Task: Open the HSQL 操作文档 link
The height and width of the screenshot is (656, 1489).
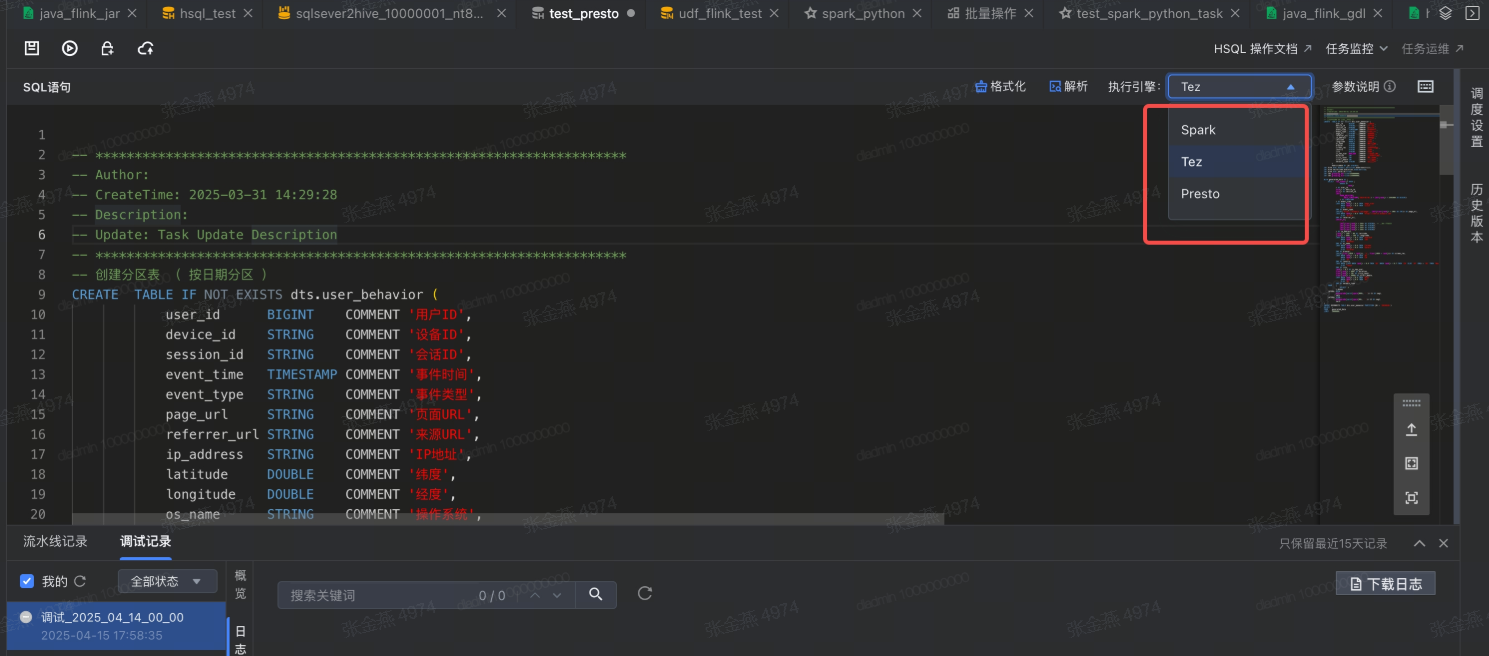Action: coord(1263,48)
